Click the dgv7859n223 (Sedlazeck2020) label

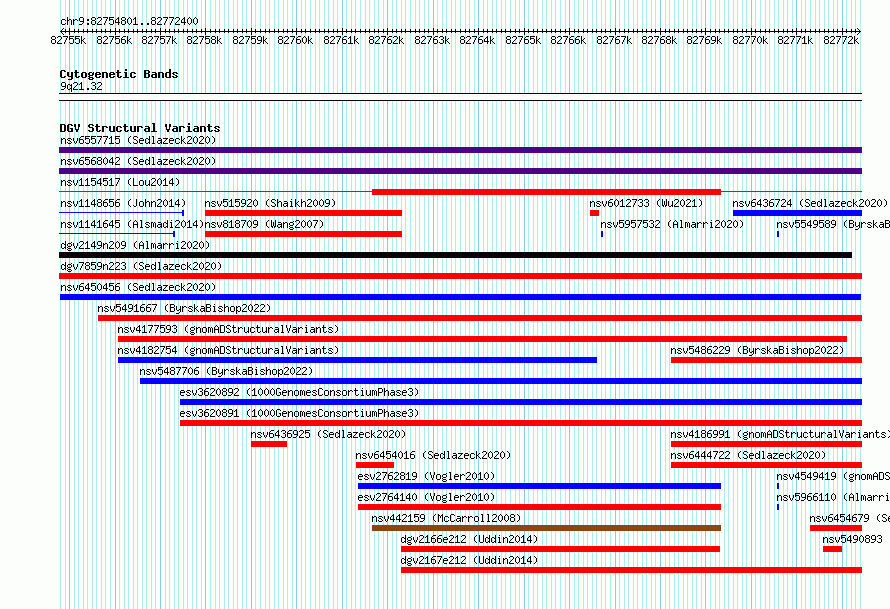pyautogui.click(x=141, y=266)
